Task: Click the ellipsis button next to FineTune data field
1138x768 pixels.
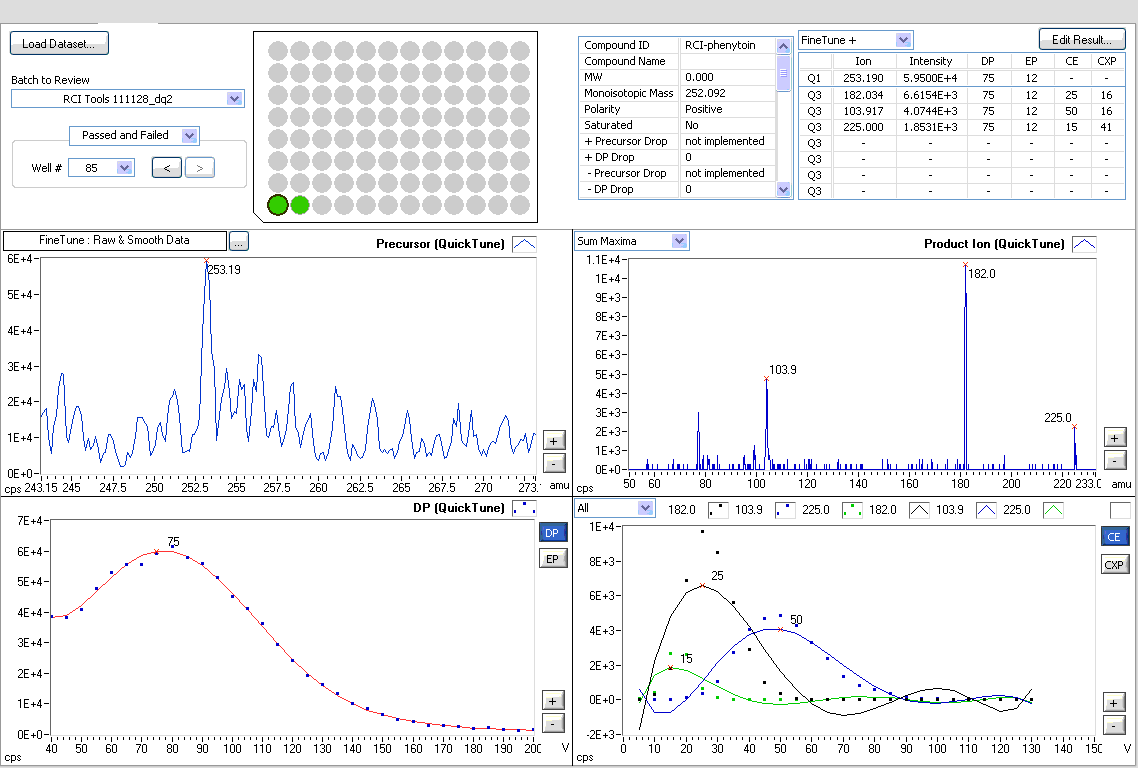Action: (238, 241)
